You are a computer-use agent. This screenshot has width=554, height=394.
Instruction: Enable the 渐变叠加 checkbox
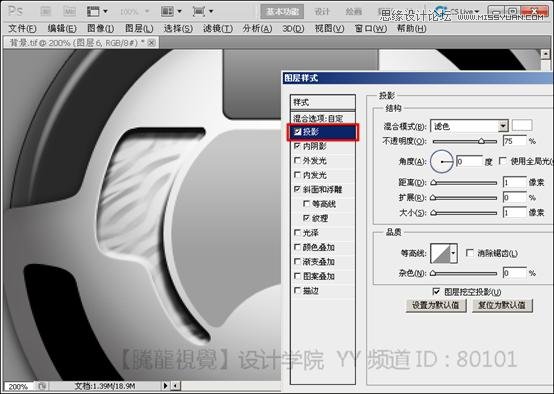tap(297, 262)
